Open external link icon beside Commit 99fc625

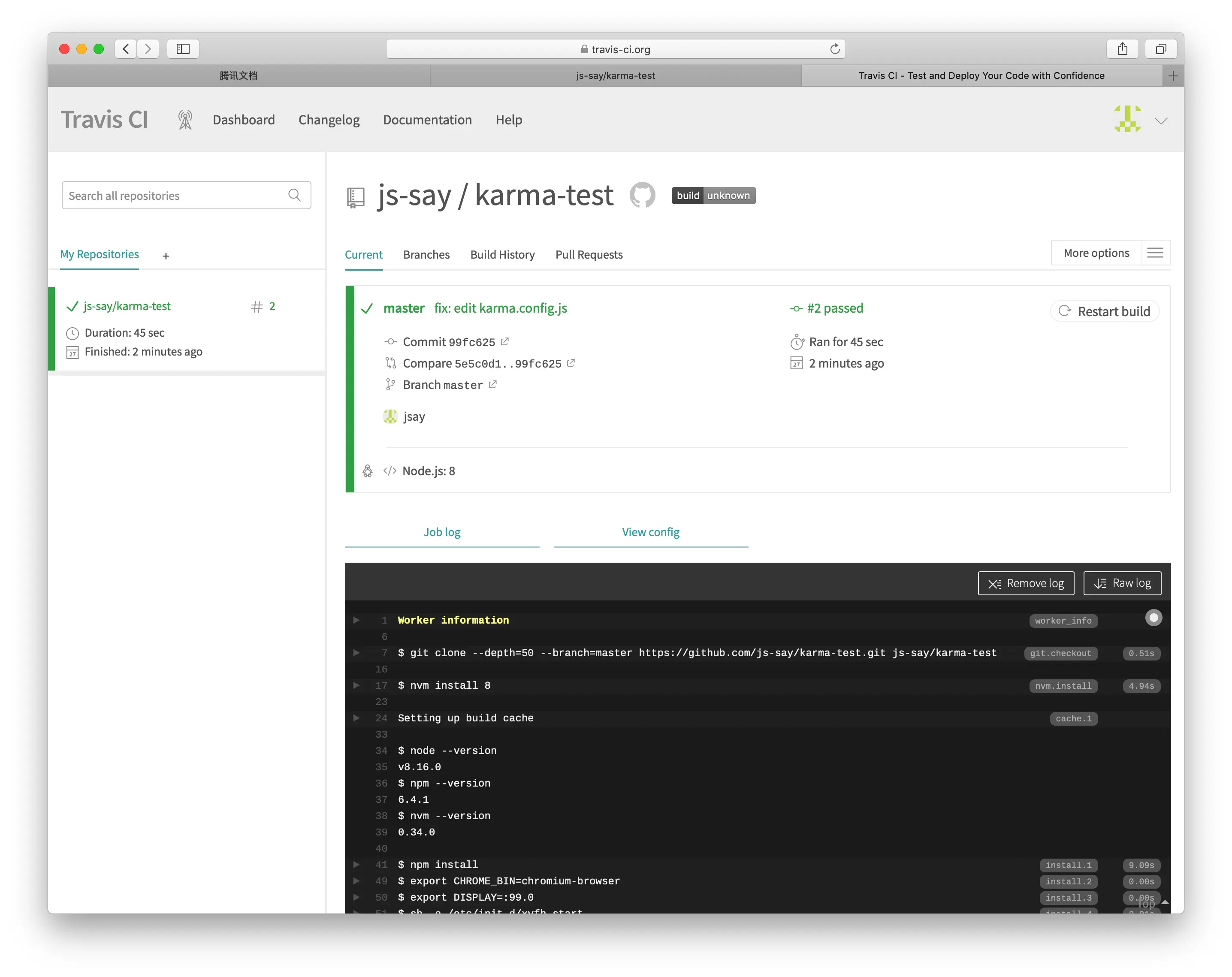tap(504, 341)
